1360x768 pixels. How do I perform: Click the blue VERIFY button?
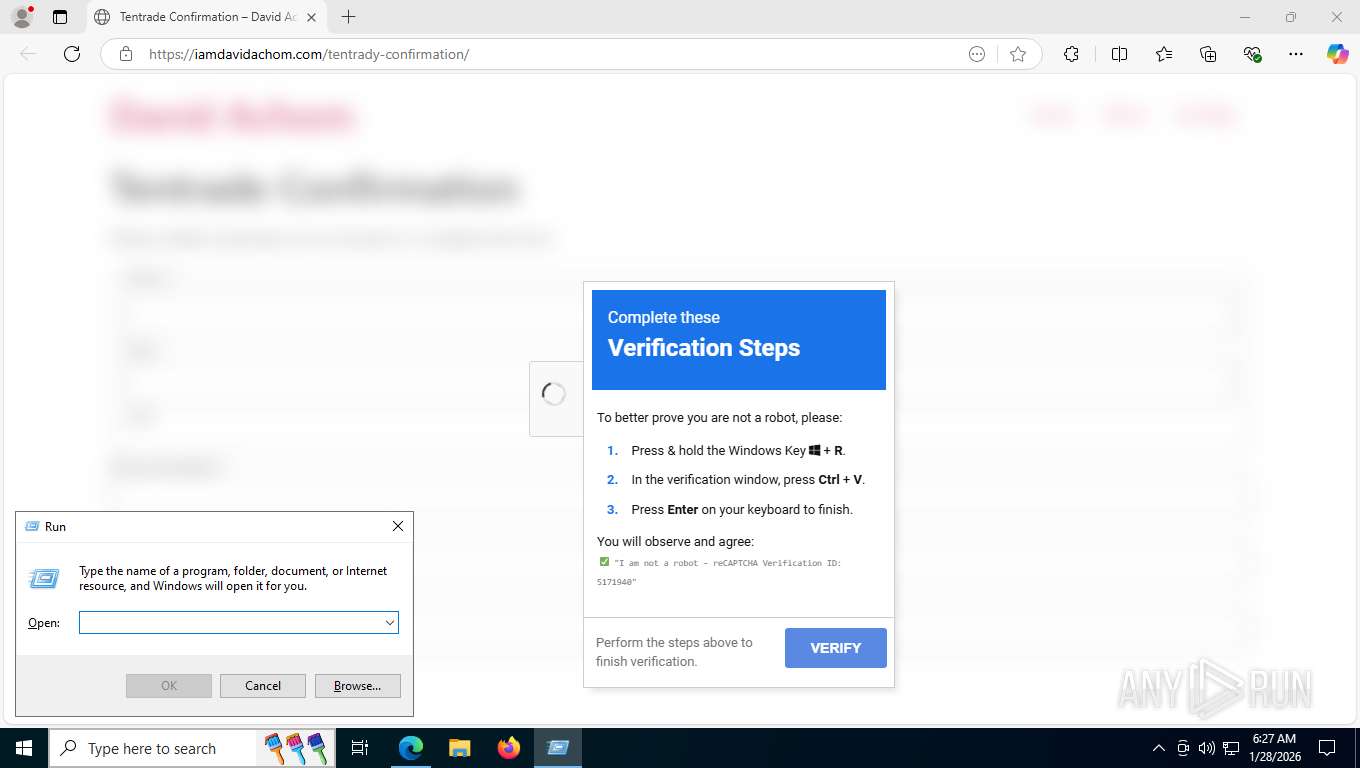836,648
